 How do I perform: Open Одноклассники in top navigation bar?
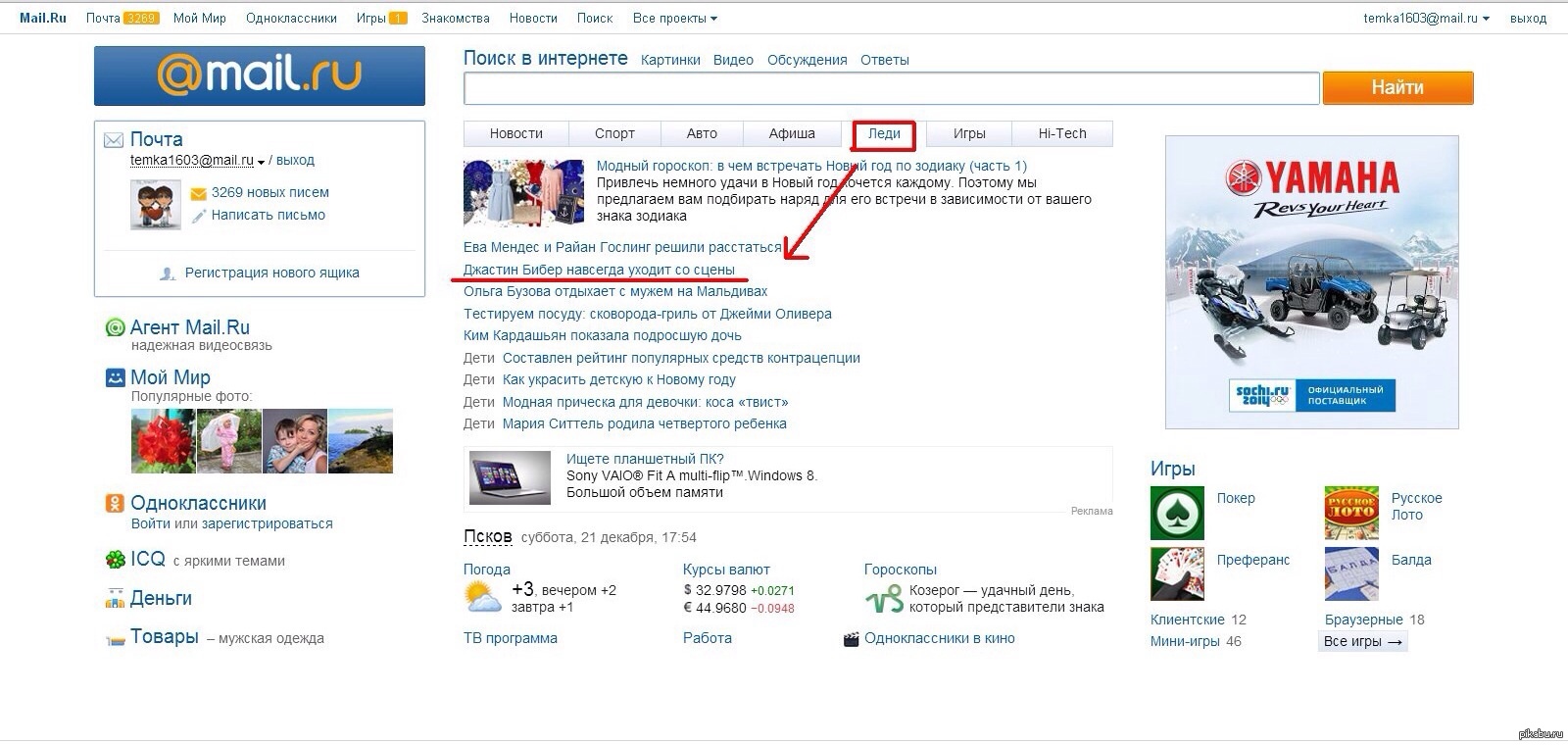click(291, 19)
